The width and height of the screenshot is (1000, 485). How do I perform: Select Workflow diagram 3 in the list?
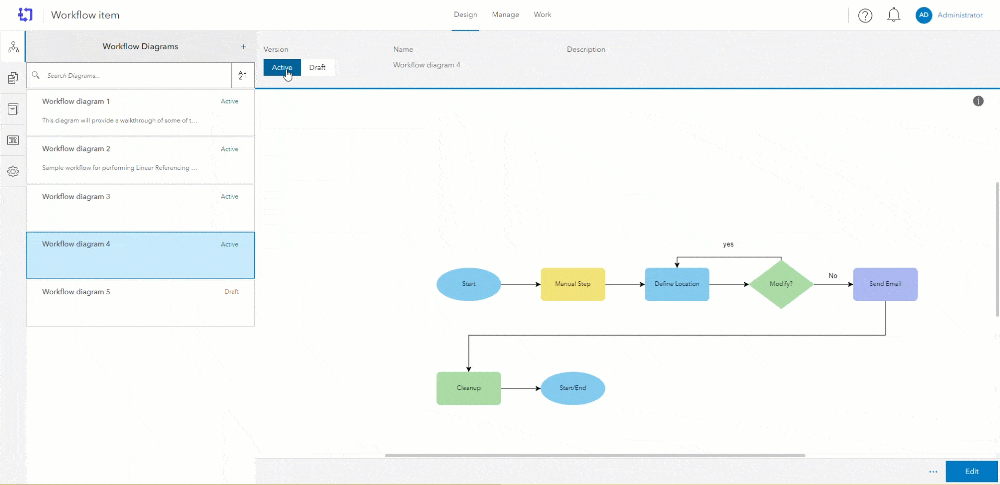140,208
